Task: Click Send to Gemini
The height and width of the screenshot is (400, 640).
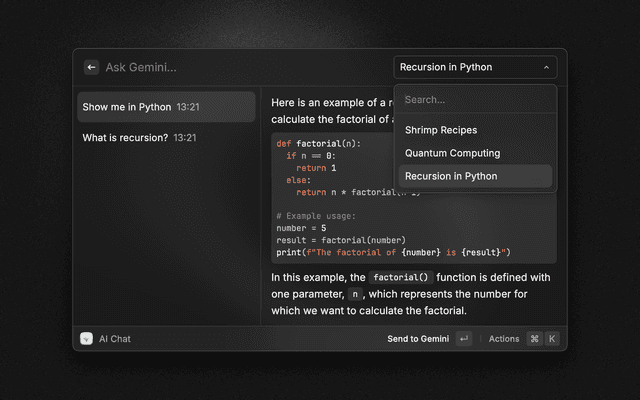Action: (418, 339)
